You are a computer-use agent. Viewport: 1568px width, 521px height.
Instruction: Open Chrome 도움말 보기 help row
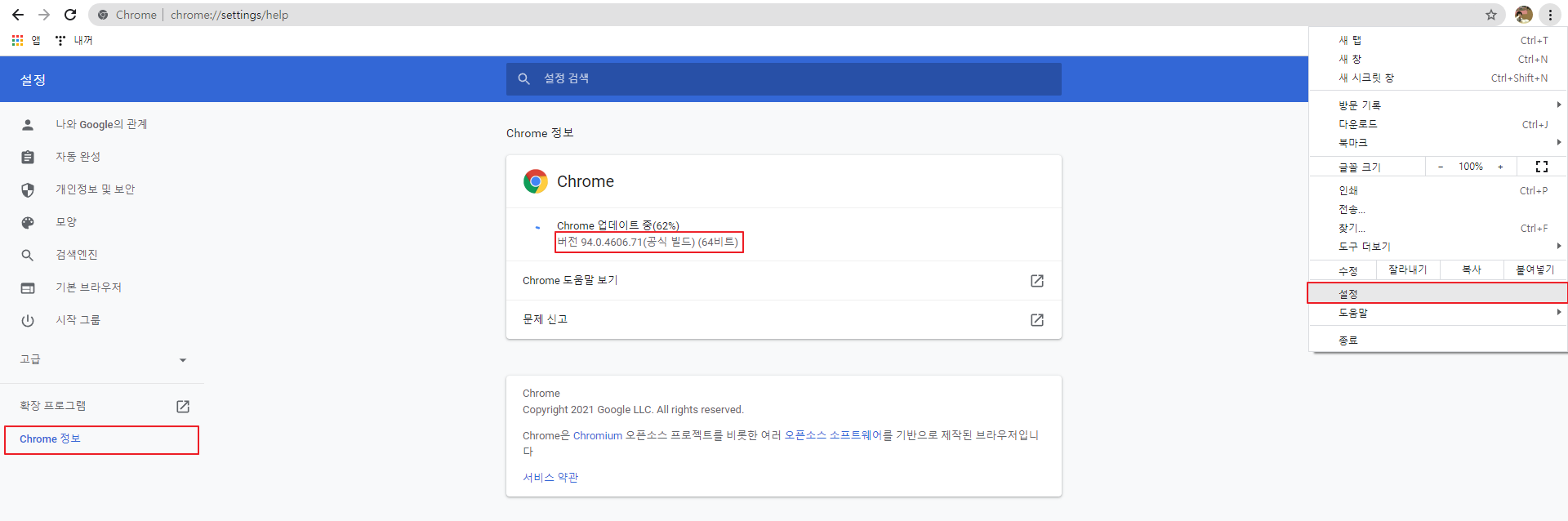click(x=784, y=280)
